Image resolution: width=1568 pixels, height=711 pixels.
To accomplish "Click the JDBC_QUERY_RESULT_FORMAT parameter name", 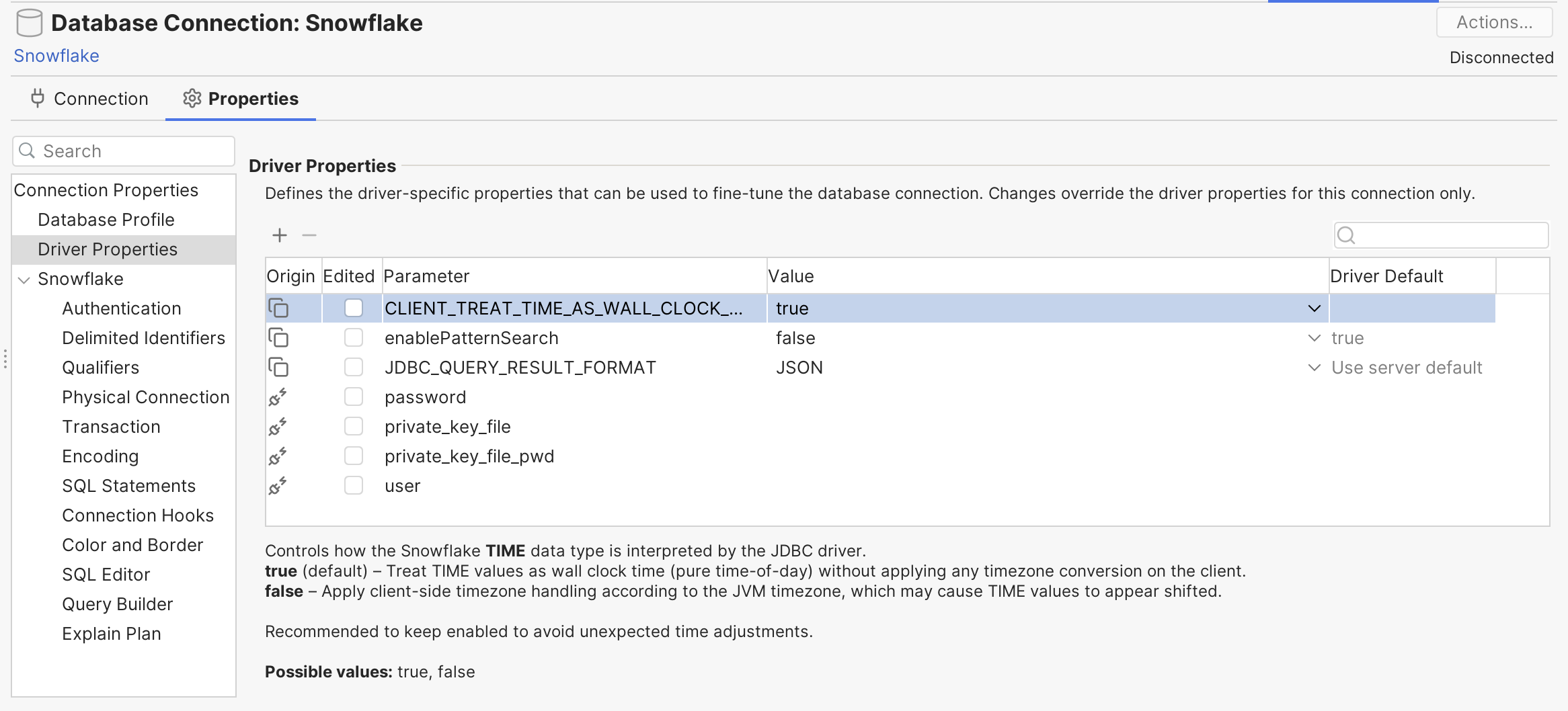I will tap(520, 368).
